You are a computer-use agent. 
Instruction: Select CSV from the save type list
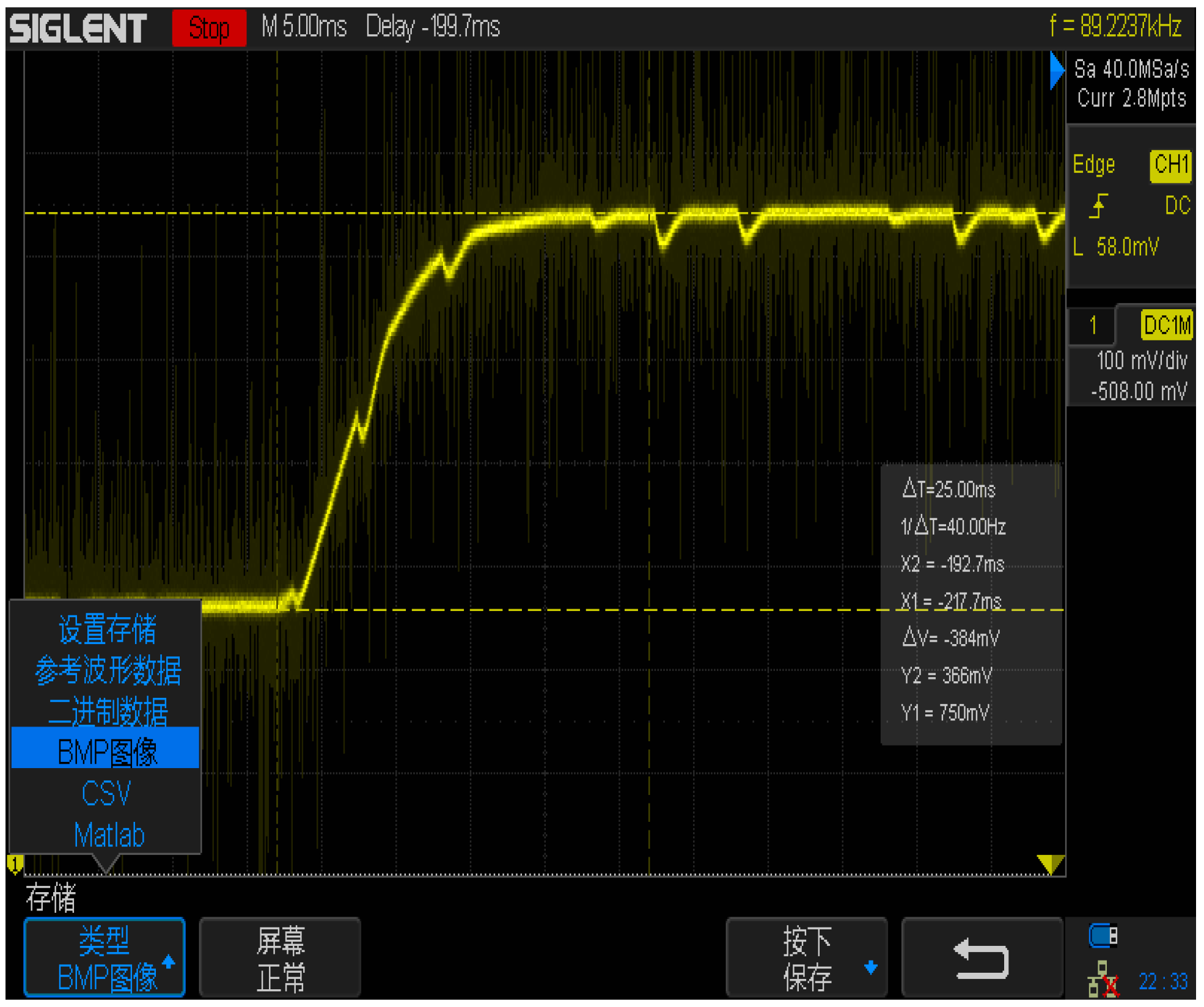(x=106, y=793)
